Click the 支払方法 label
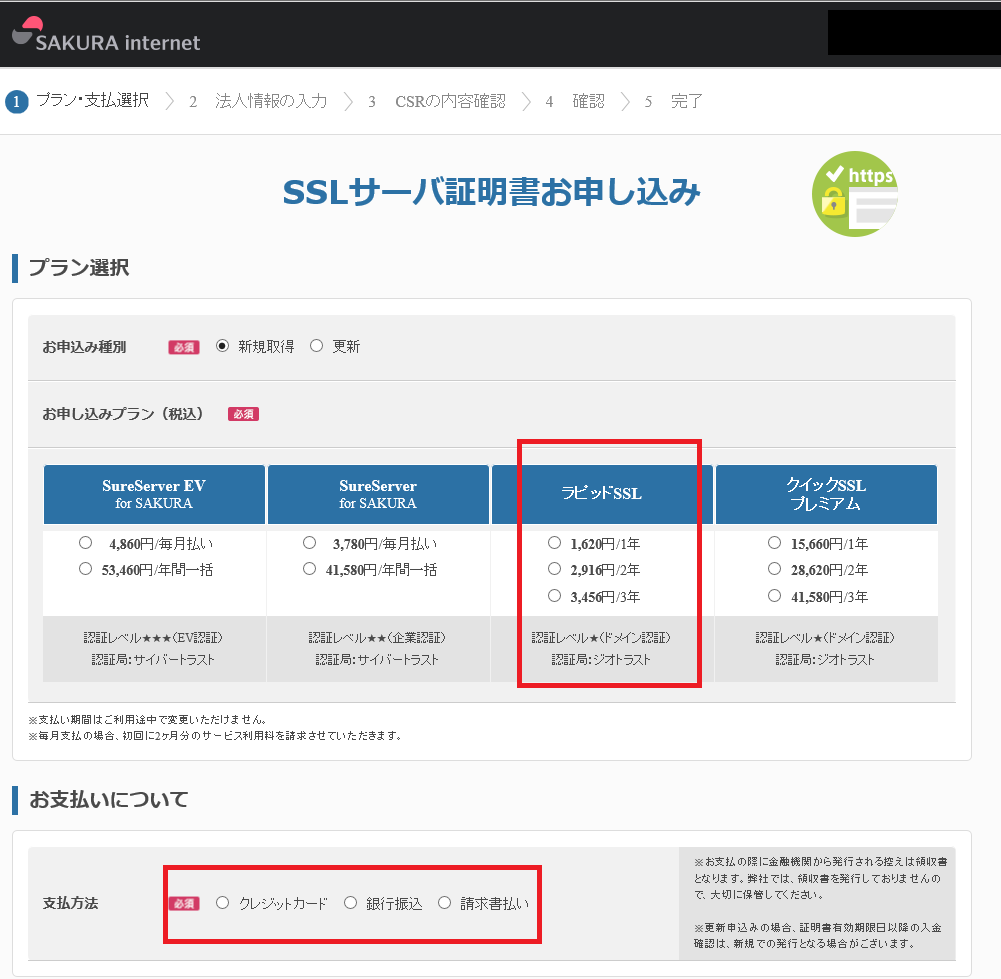Viewport: 1001px width, 979px height. (x=70, y=904)
